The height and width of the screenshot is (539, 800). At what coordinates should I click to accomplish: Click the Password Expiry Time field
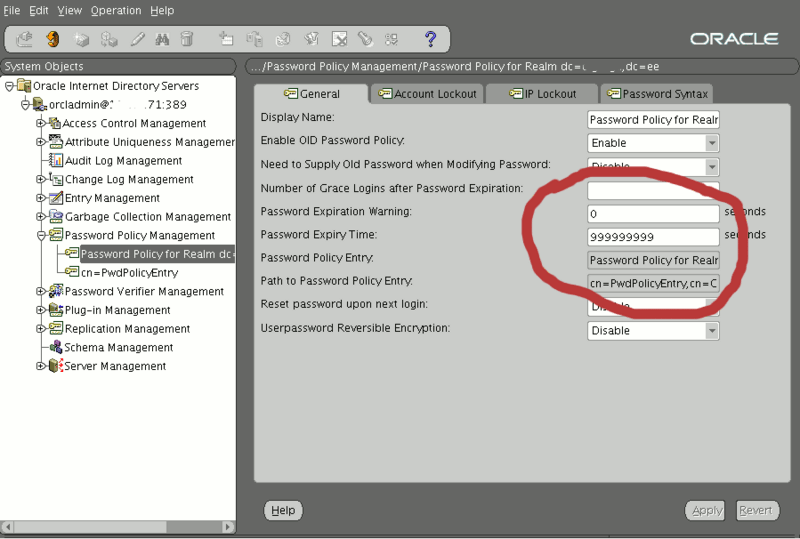click(x=653, y=237)
